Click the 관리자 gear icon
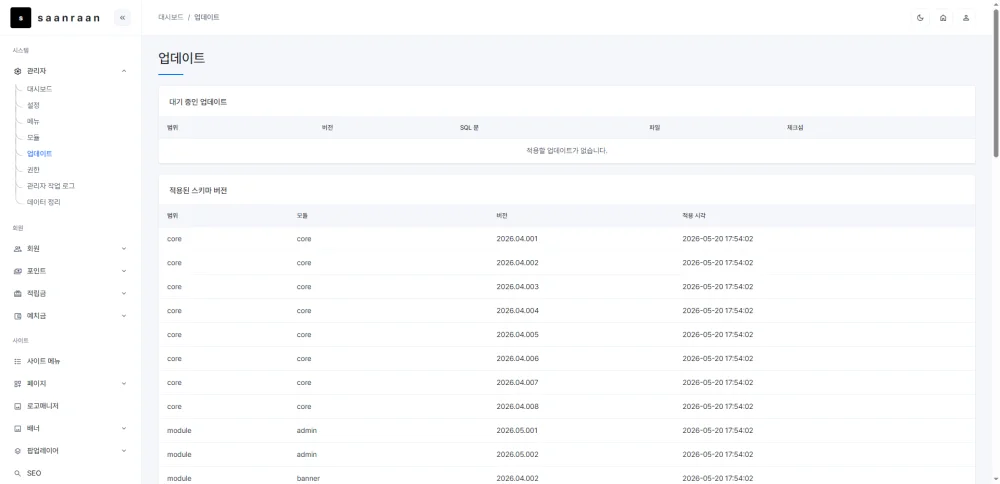 coord(18,71)
